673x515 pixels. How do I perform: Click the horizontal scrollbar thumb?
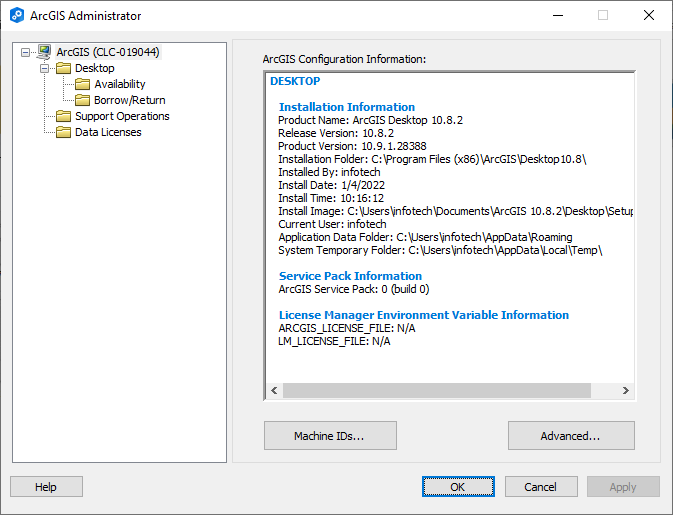437,391
